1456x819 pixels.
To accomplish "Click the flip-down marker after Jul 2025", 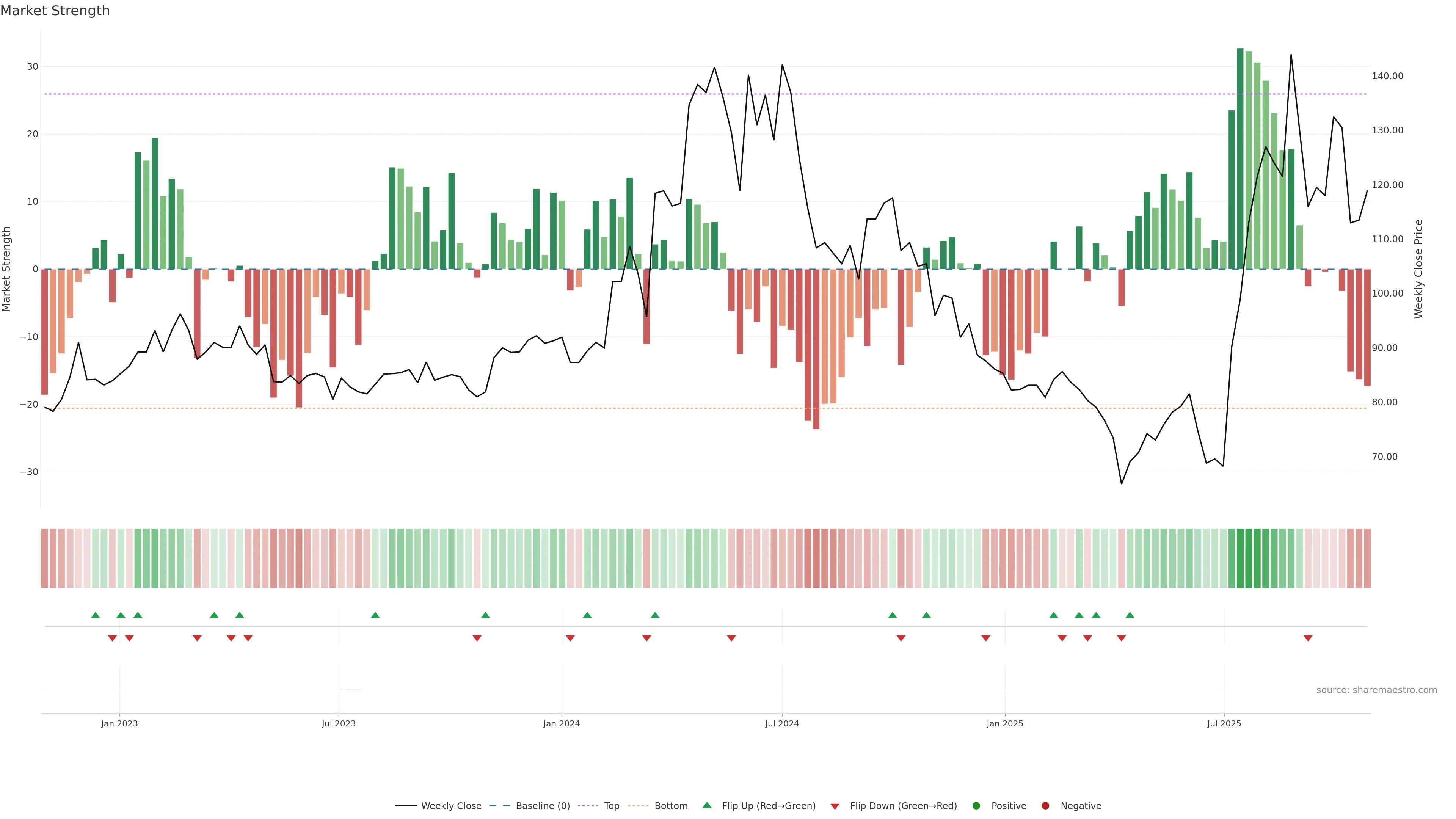I will click(1308, 638).
